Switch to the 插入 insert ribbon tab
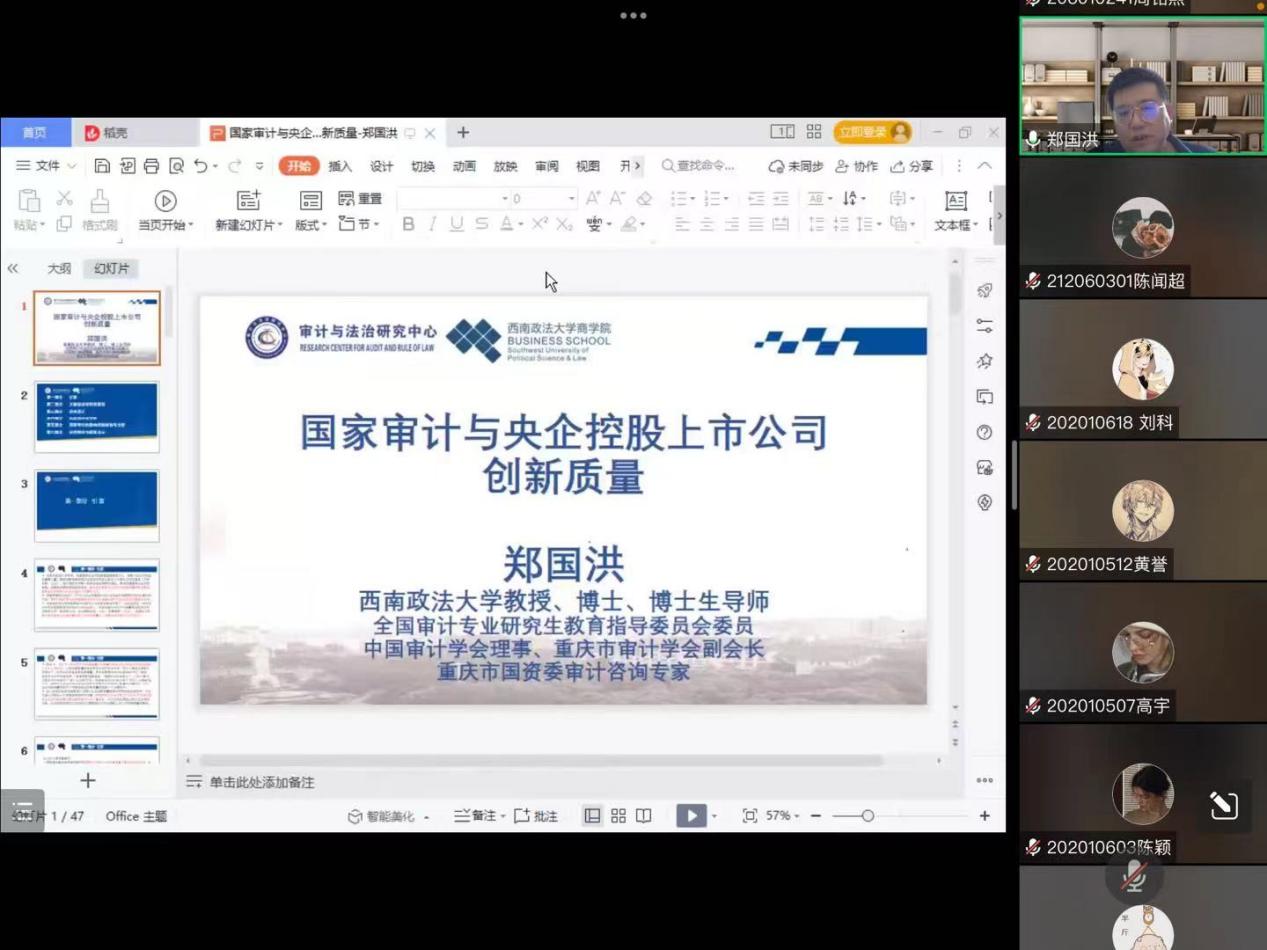Viewport: 1267px width, 950px height. pyautogui.click(x=340, y=166)
